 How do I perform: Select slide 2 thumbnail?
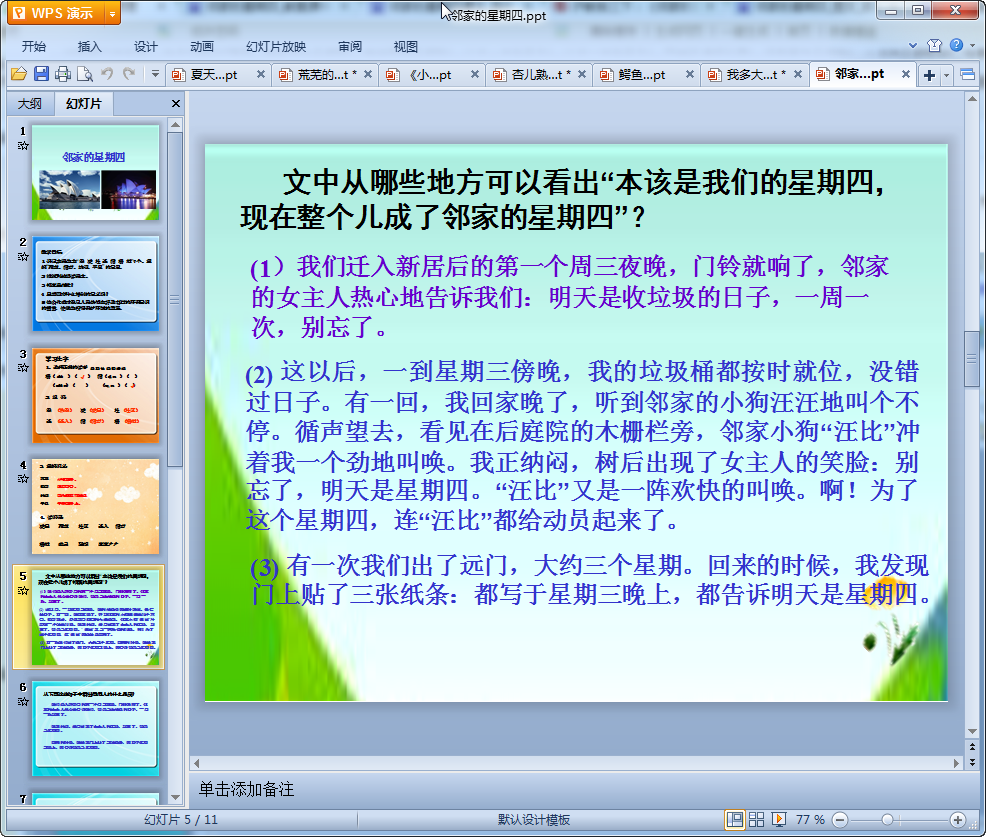pos(96,284)
